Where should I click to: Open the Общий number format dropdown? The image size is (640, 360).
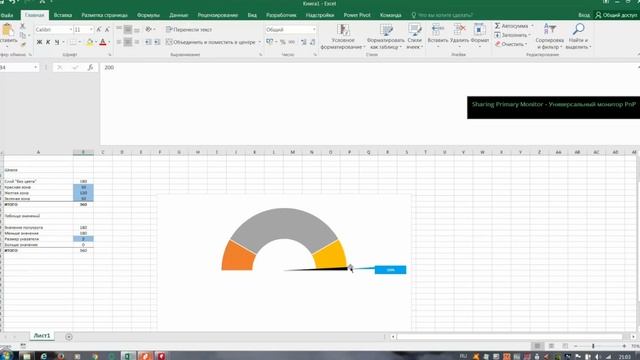click(x=314, y=29)
